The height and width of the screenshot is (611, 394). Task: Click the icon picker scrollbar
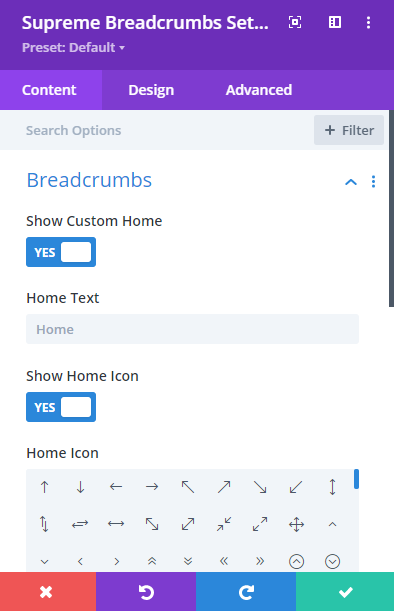pyautogui.click(x=356, y=479)
